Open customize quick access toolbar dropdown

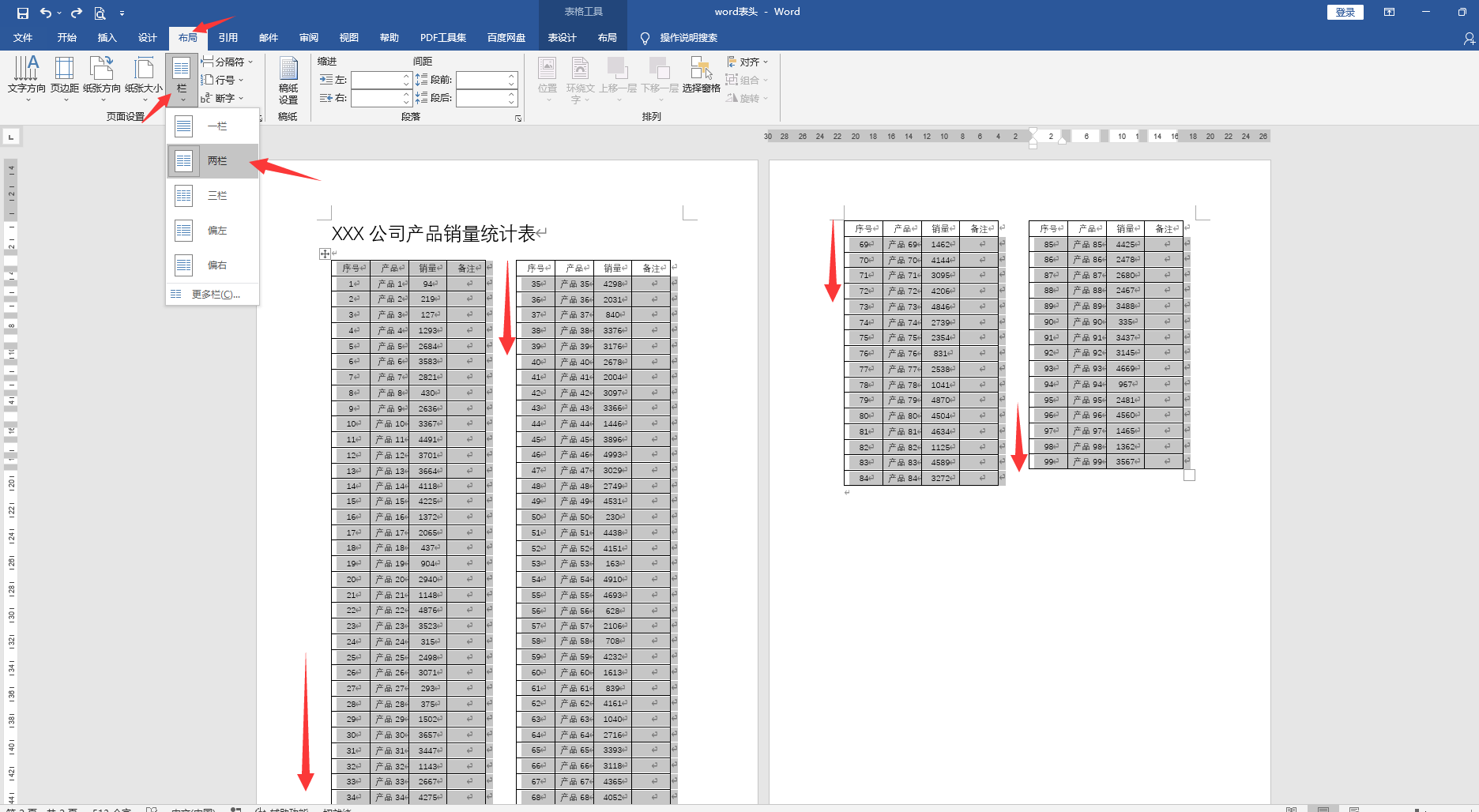(x=122, y=13)
